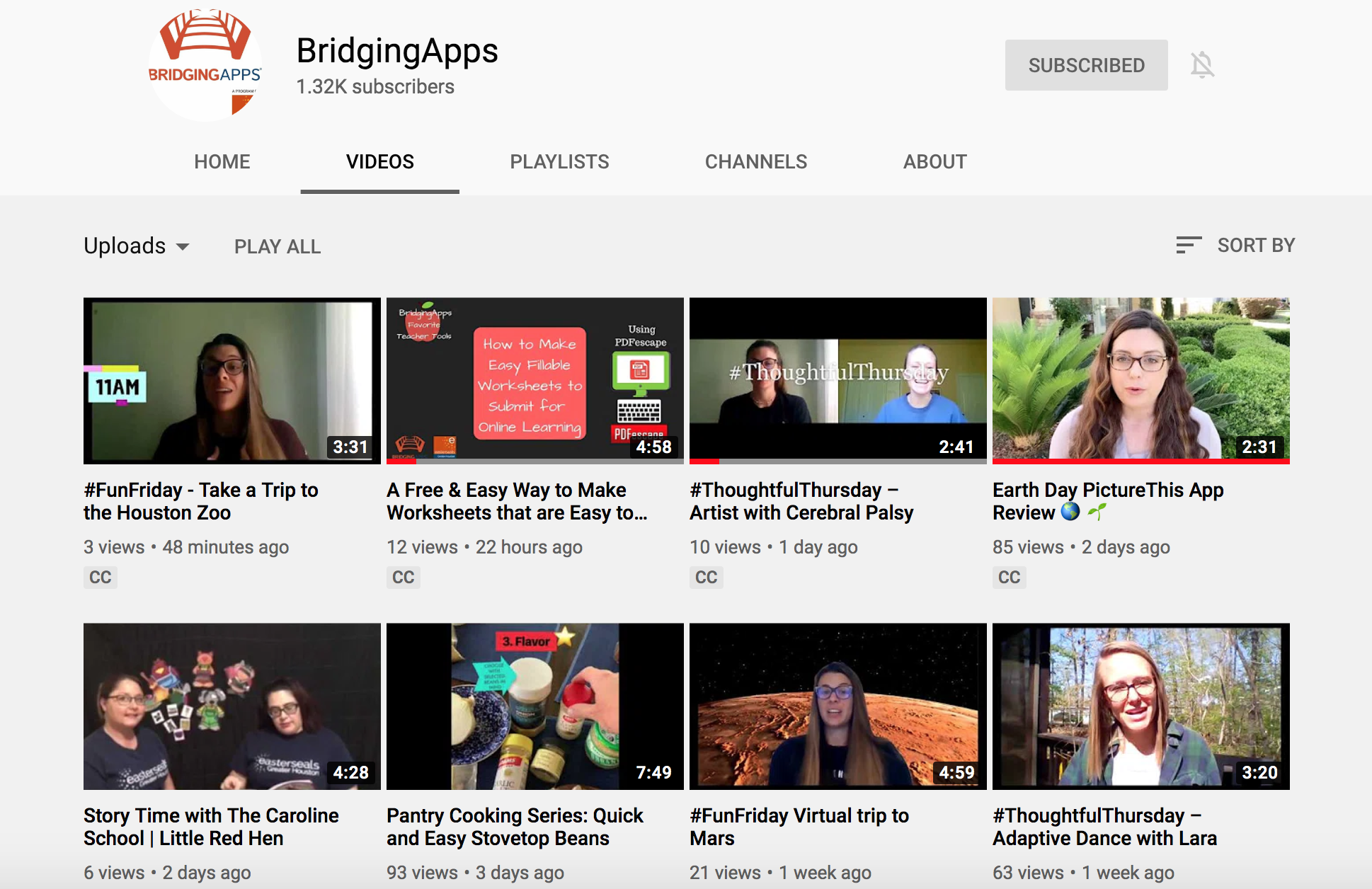Click title 'A Free & Easy Way to Make Worksheets'

point(517,501)
